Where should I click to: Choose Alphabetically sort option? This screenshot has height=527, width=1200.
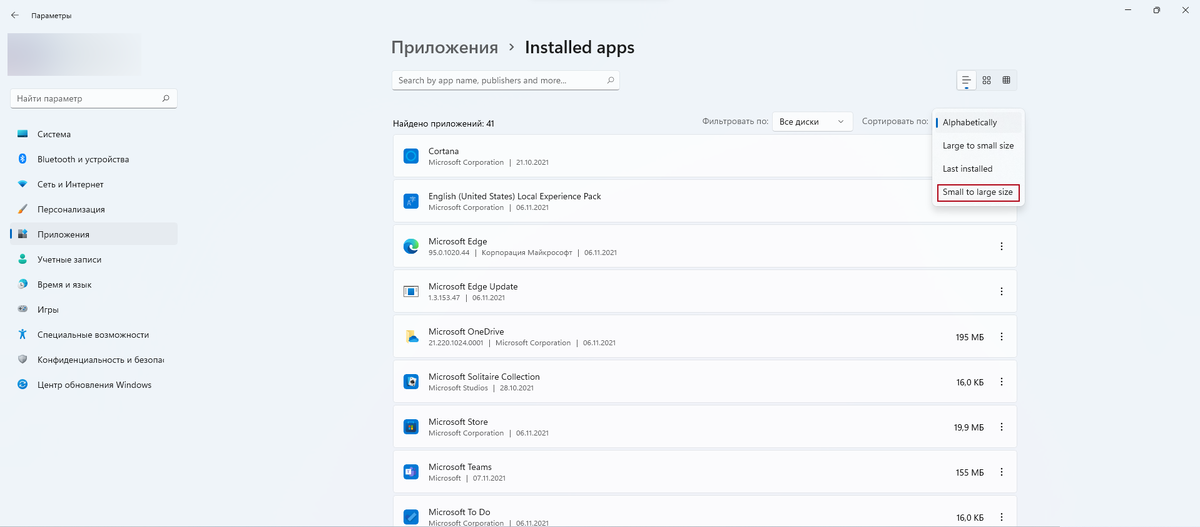978,122
